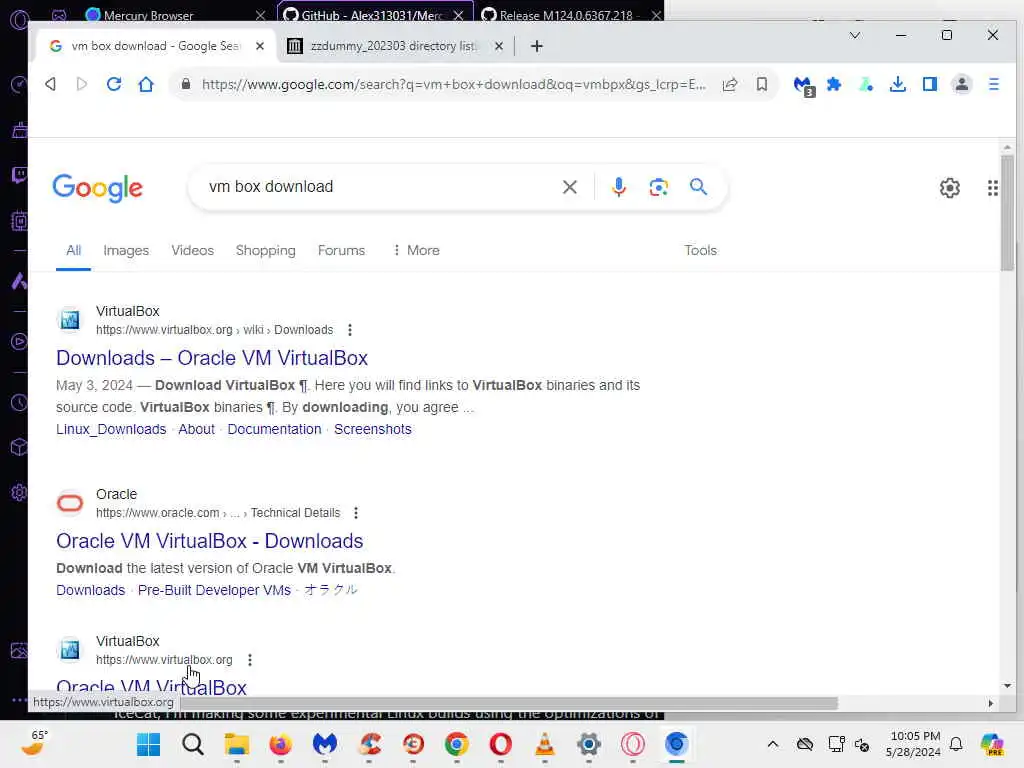Reload the current Google search page

[114, 84]
